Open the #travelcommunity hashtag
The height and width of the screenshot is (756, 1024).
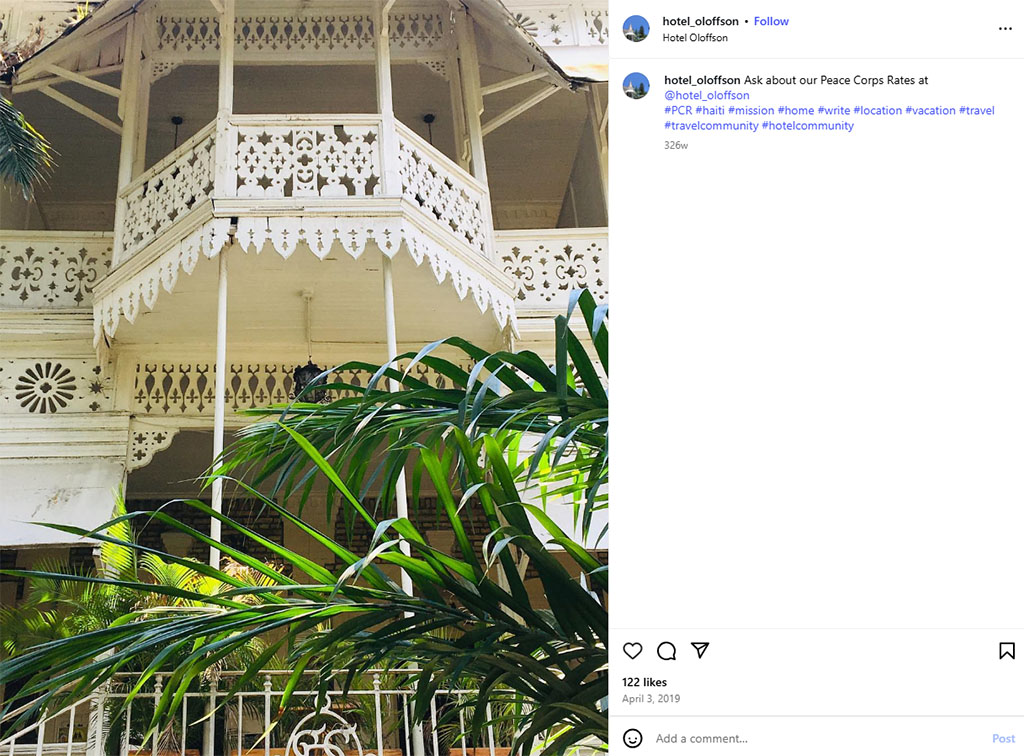point(711,126)
